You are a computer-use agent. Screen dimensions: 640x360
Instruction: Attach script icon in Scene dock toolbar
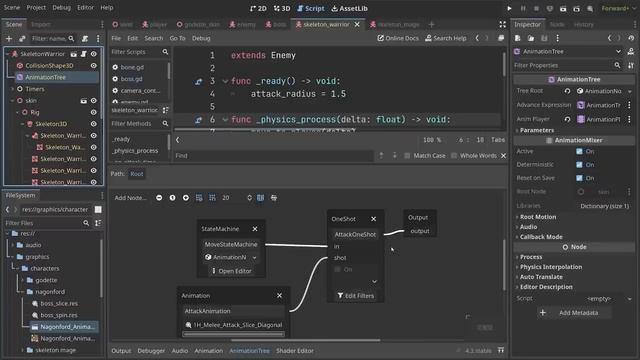pos(84,38)
